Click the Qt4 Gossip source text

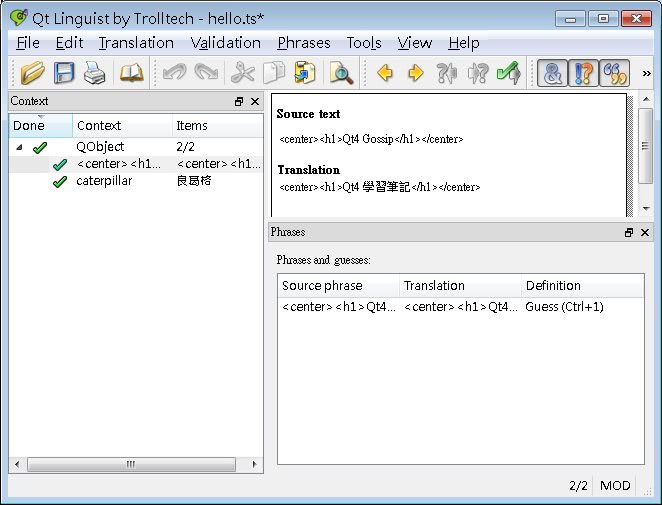pyautogui.click(x=371, y=139)
